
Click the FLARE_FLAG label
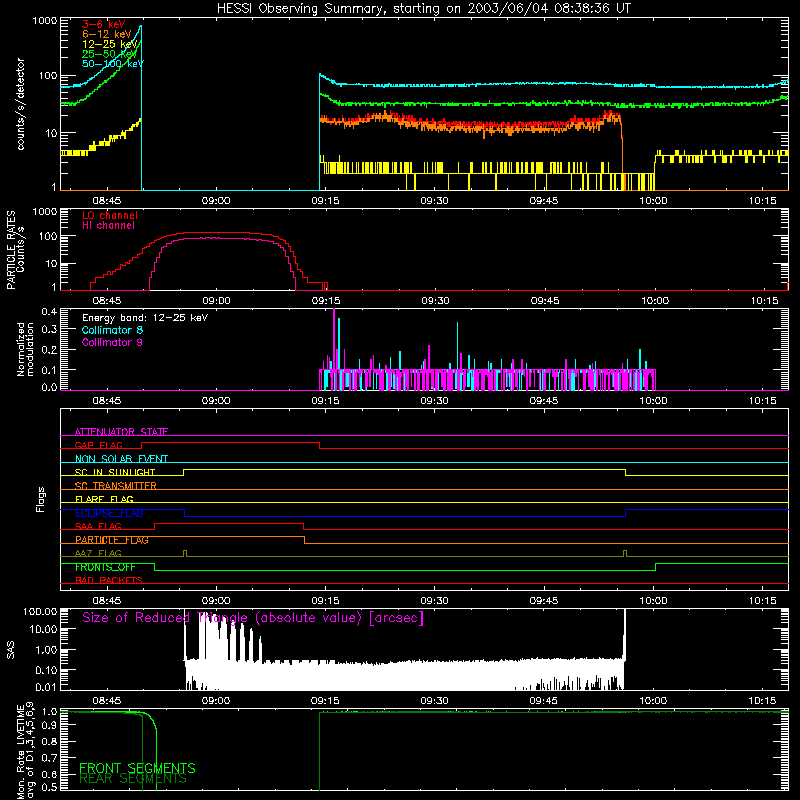104,499
